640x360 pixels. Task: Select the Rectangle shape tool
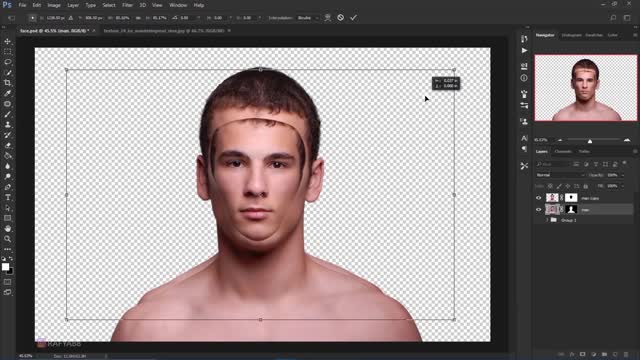7,218
